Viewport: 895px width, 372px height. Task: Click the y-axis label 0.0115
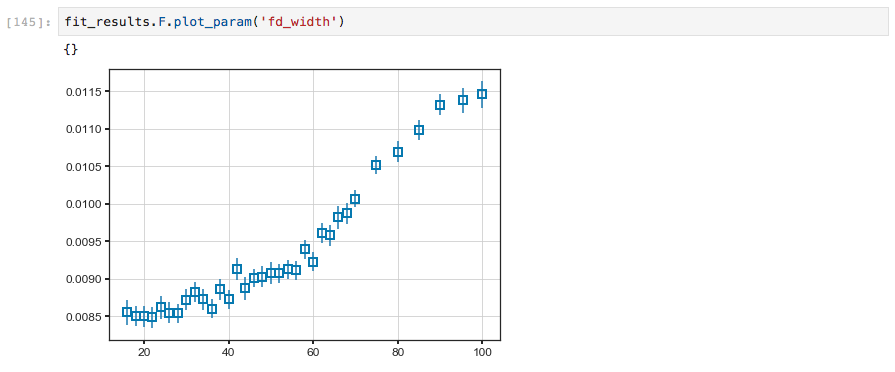[x=83, y=92]
